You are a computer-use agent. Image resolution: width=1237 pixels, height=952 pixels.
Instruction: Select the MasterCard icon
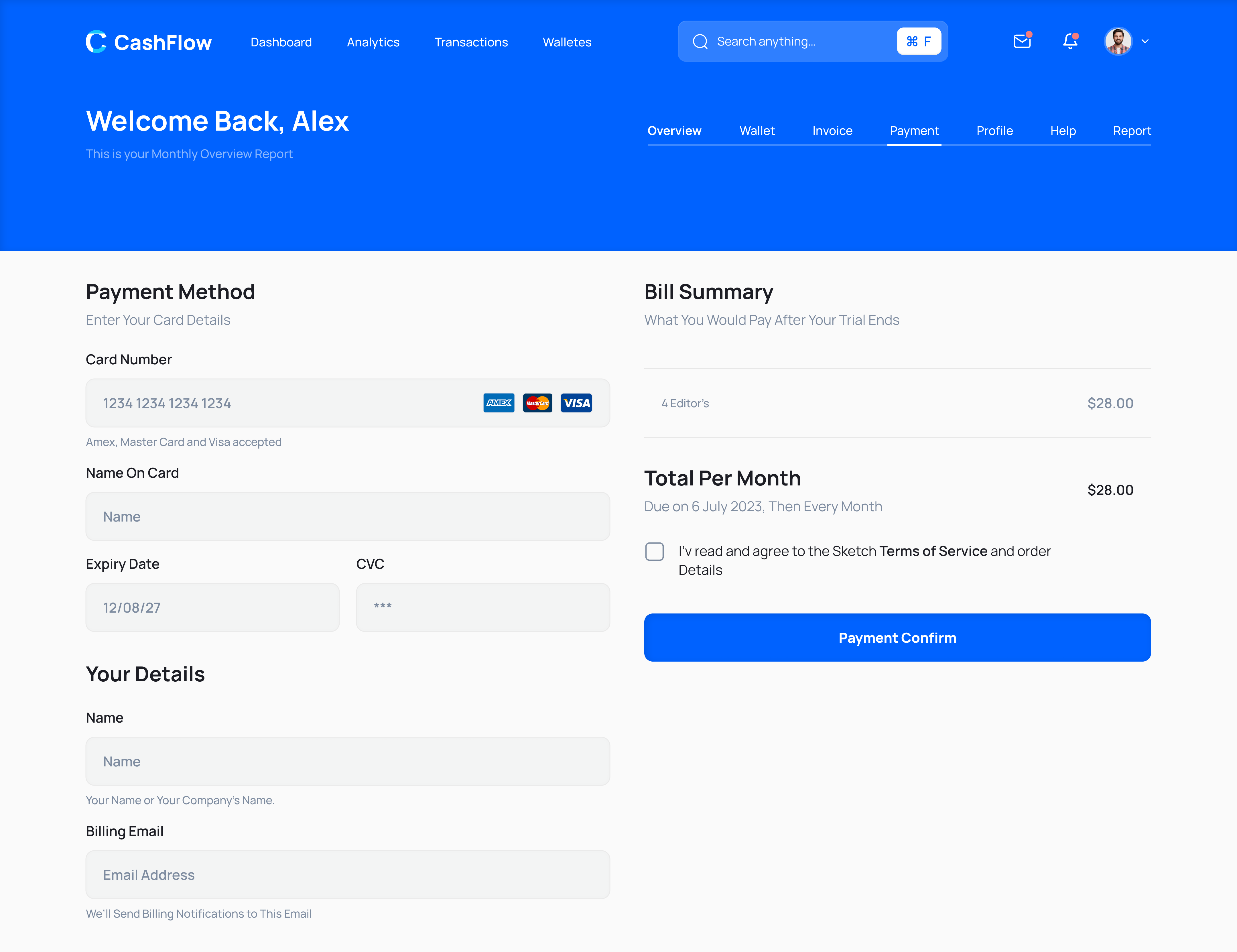[537, 403]
